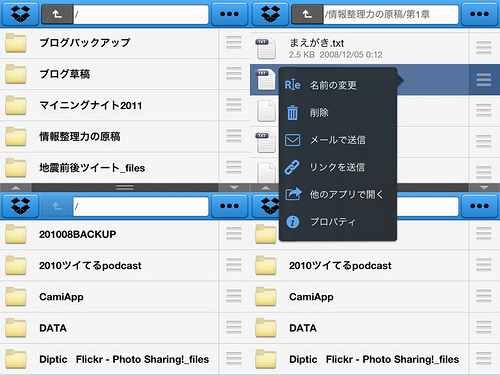Tap handle on 2010ツイてるpodcast row, bottom-left pane
This screenshot has width=500, height=375.
point(234,265)
